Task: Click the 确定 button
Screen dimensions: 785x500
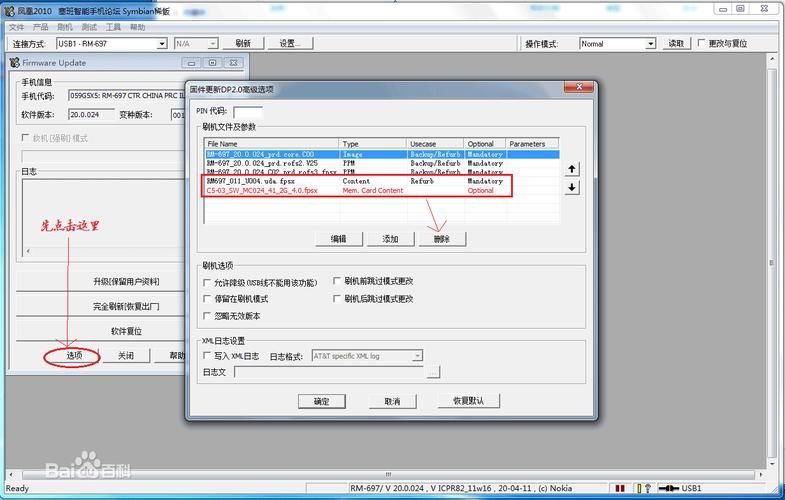Action: (321, 401)
